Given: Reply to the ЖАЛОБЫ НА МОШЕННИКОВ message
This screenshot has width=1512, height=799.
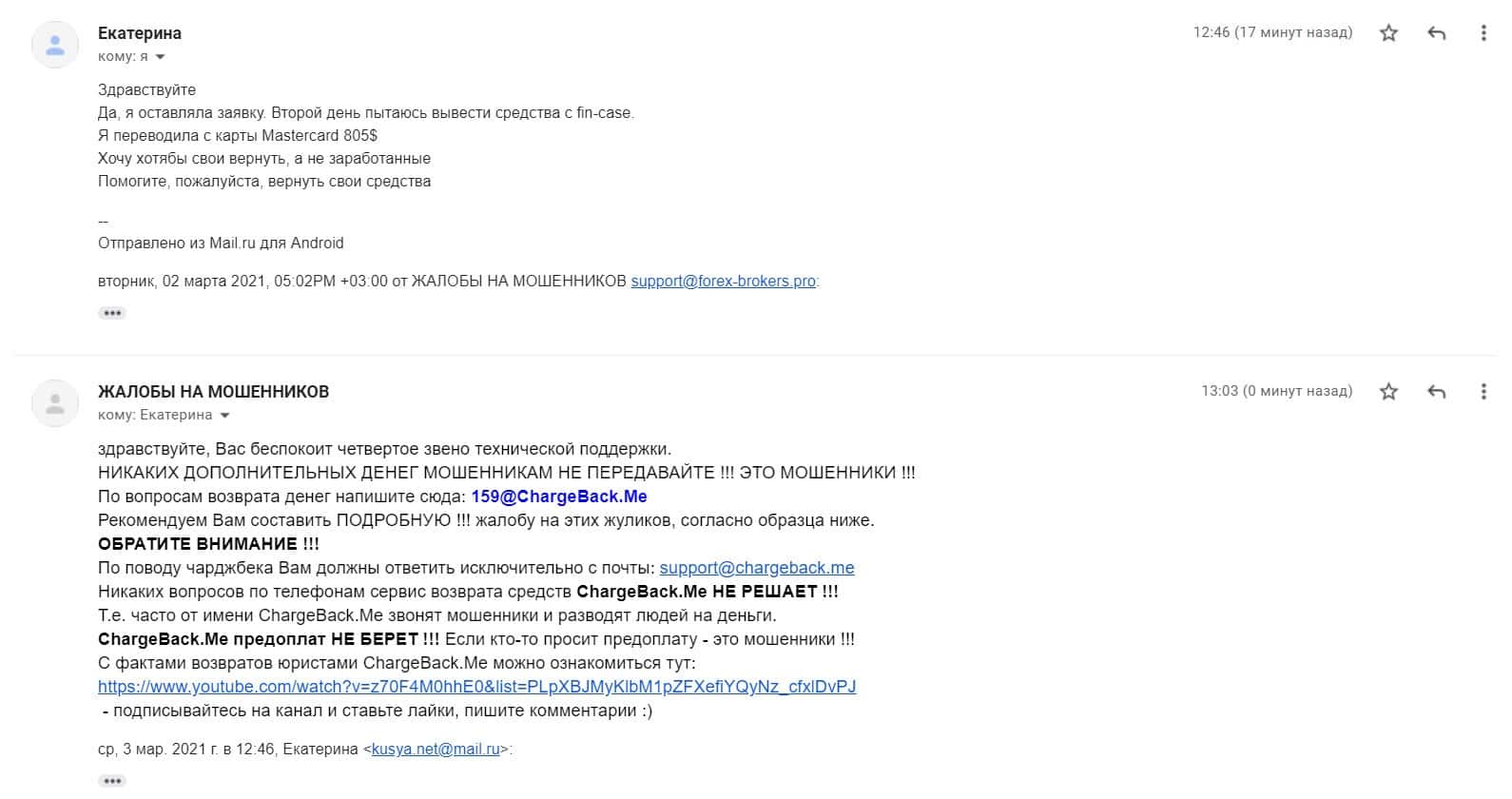Looking at the screenshot, I should [x=1437, y=392].
